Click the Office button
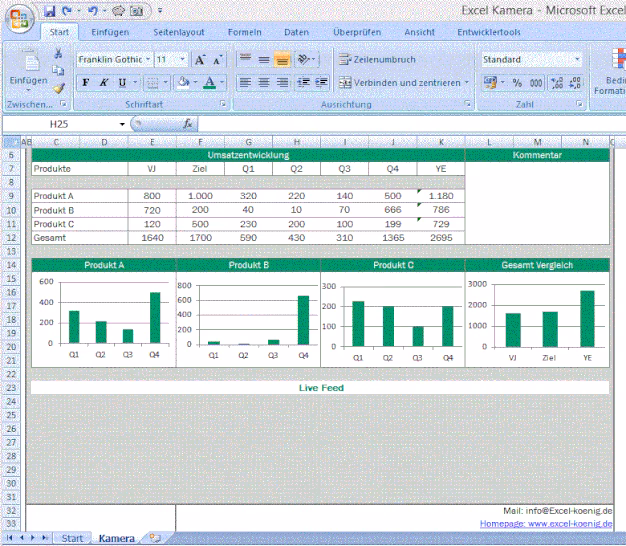 (x=19, y=19)
